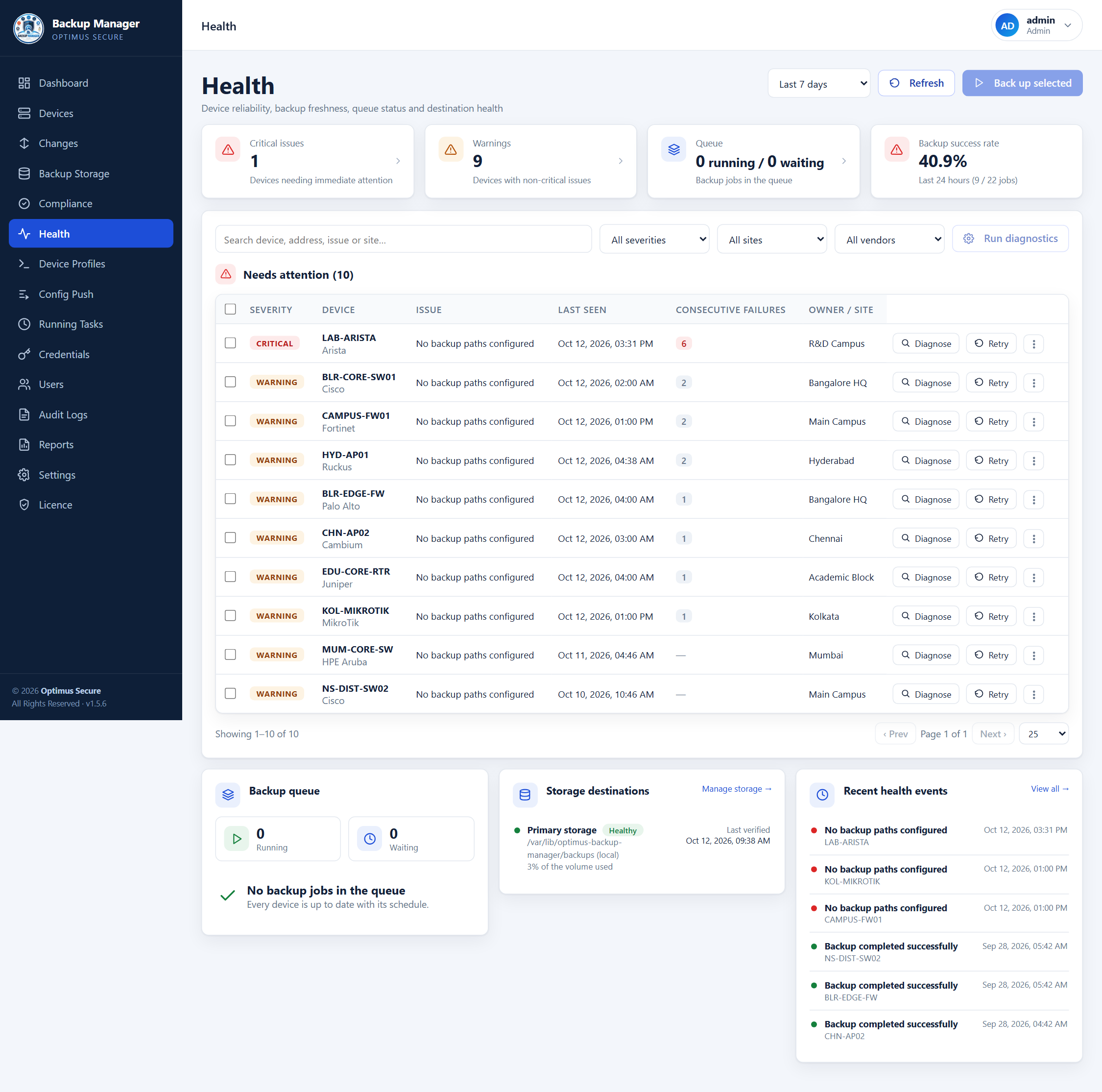Image resolution: width=1102 pixels, height=1092 pixels.
Task: Click the Changes arrows icon in sidebar
Action: tap(24, 143)
